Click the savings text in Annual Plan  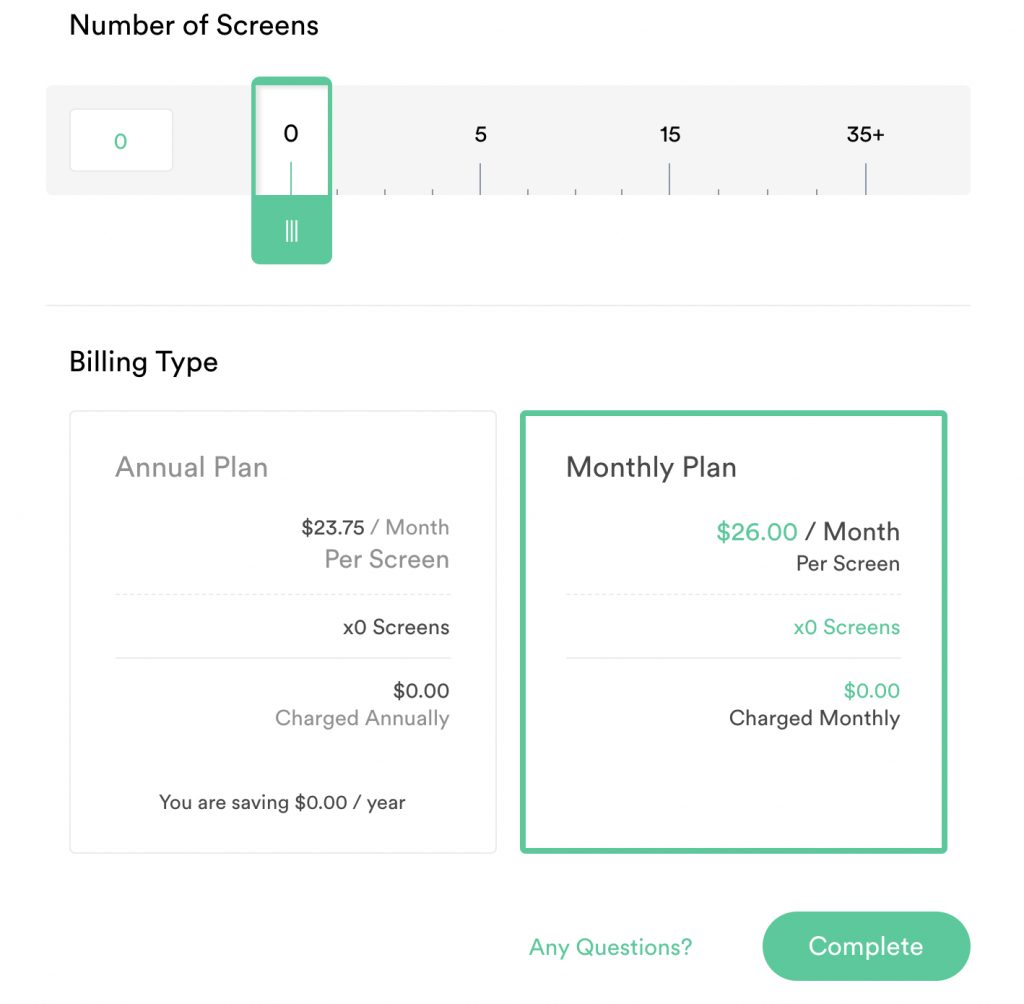[283, 802]
